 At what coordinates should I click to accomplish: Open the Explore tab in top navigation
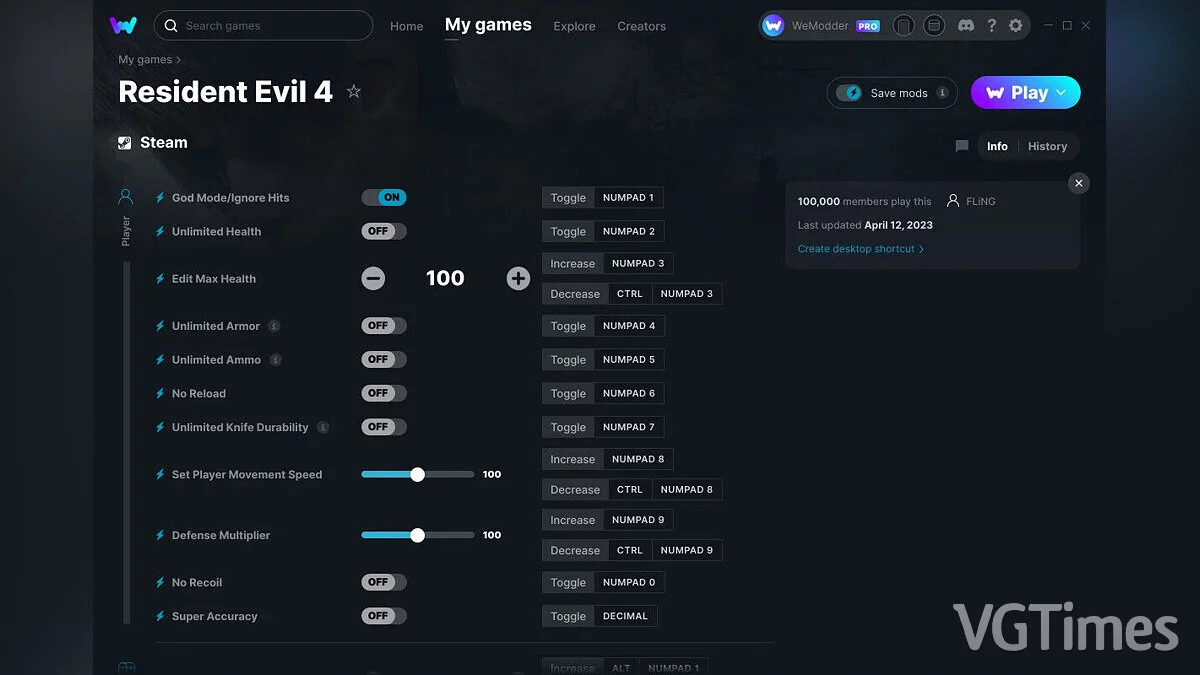point(574,26)
